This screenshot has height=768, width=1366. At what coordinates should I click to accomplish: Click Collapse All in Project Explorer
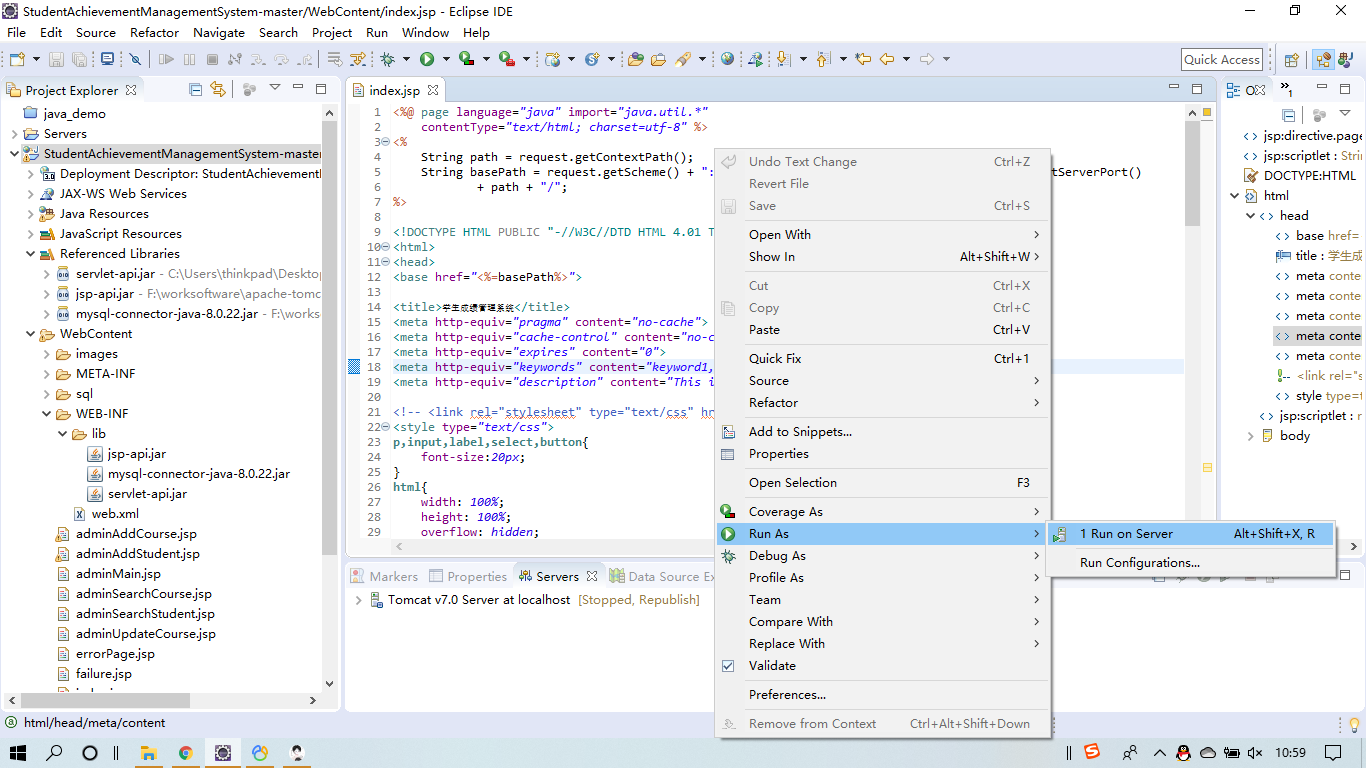pyautogui.click(x=196, y=90)
